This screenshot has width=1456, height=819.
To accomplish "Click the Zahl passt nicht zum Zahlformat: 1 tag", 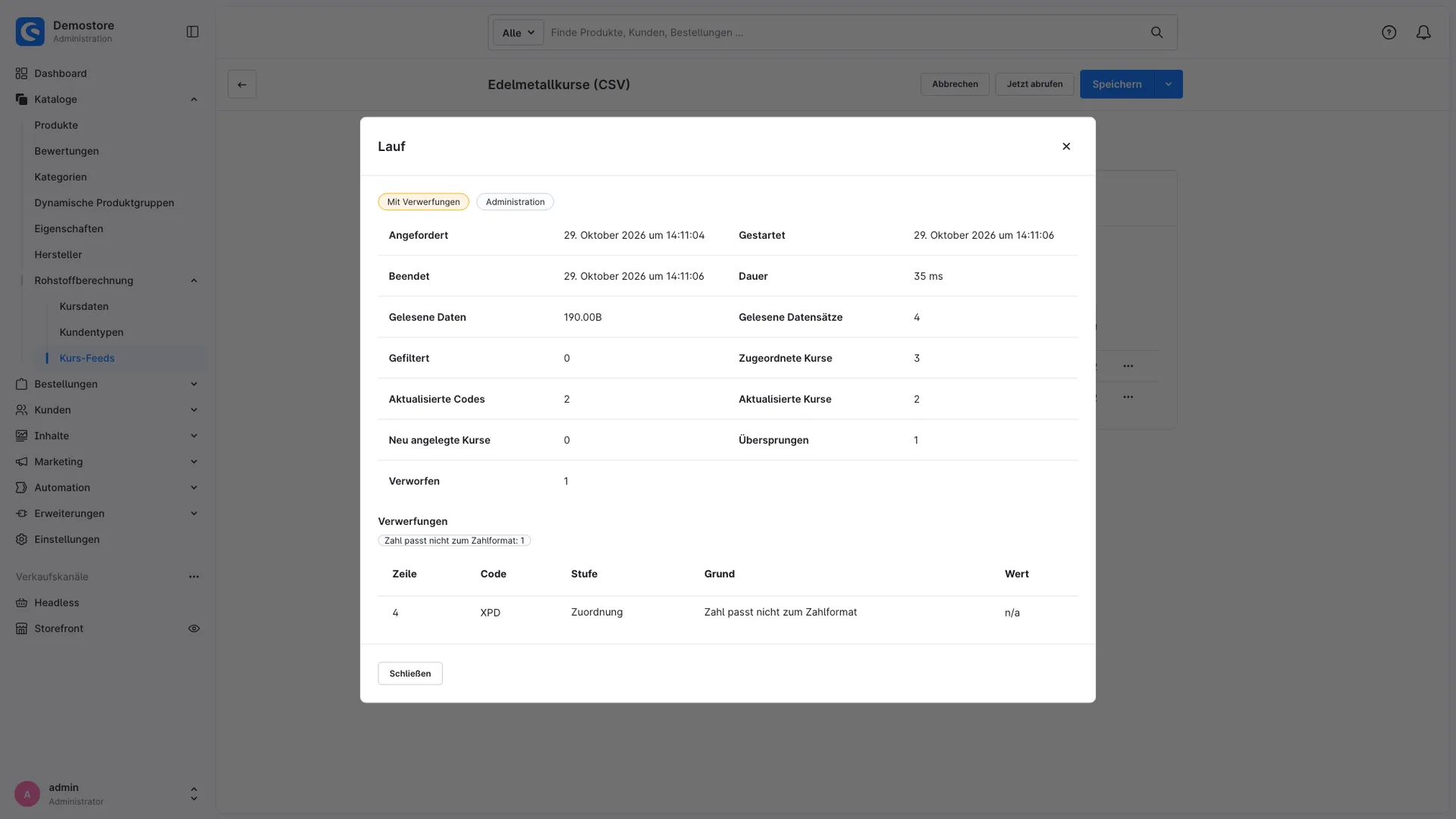I will click(x=454, y=541).
